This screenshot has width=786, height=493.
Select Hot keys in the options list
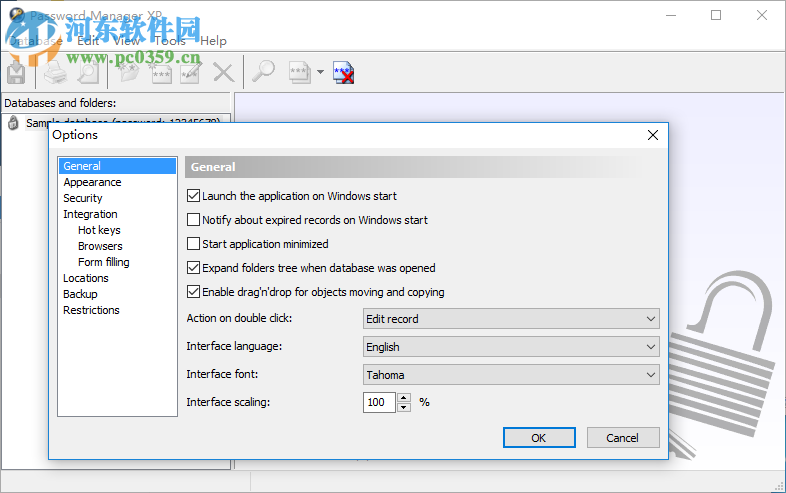[x=99, y=230]
